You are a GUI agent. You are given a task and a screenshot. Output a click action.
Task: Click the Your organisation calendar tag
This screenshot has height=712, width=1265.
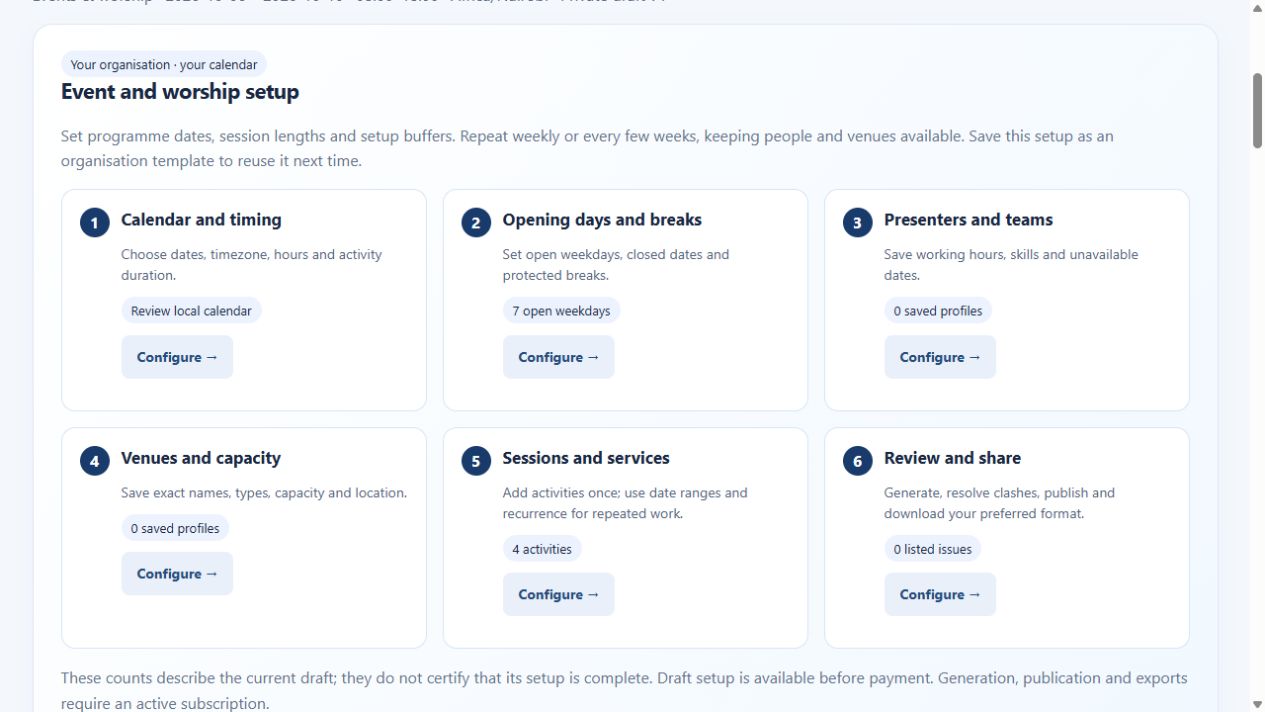coord(164,65)
